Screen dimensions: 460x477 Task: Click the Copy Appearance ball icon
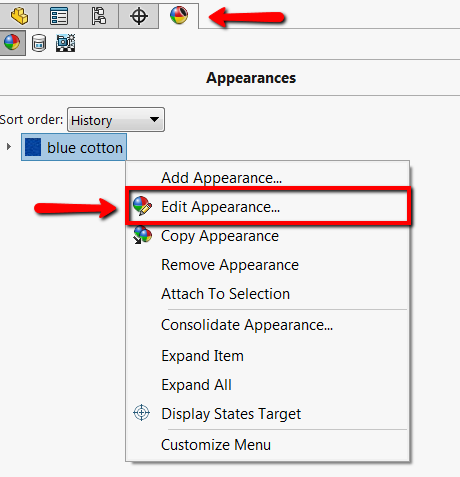click(x=142, y=235)
